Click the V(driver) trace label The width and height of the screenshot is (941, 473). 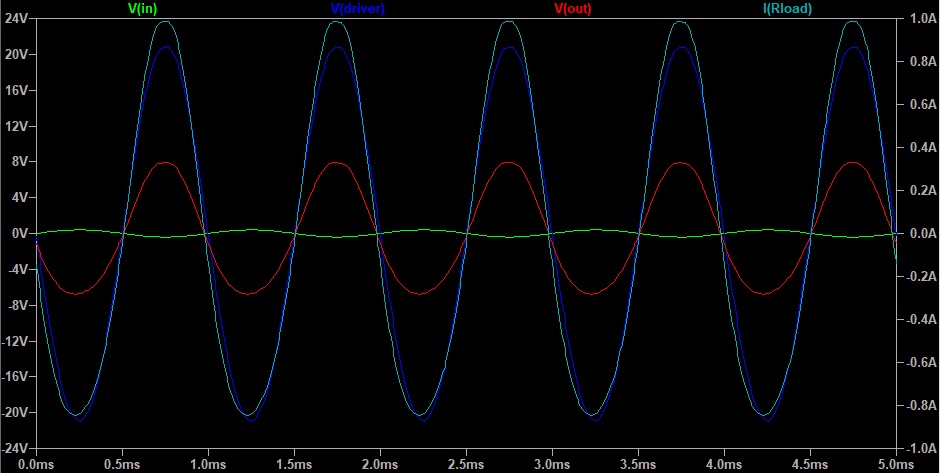tap(358, 8)
